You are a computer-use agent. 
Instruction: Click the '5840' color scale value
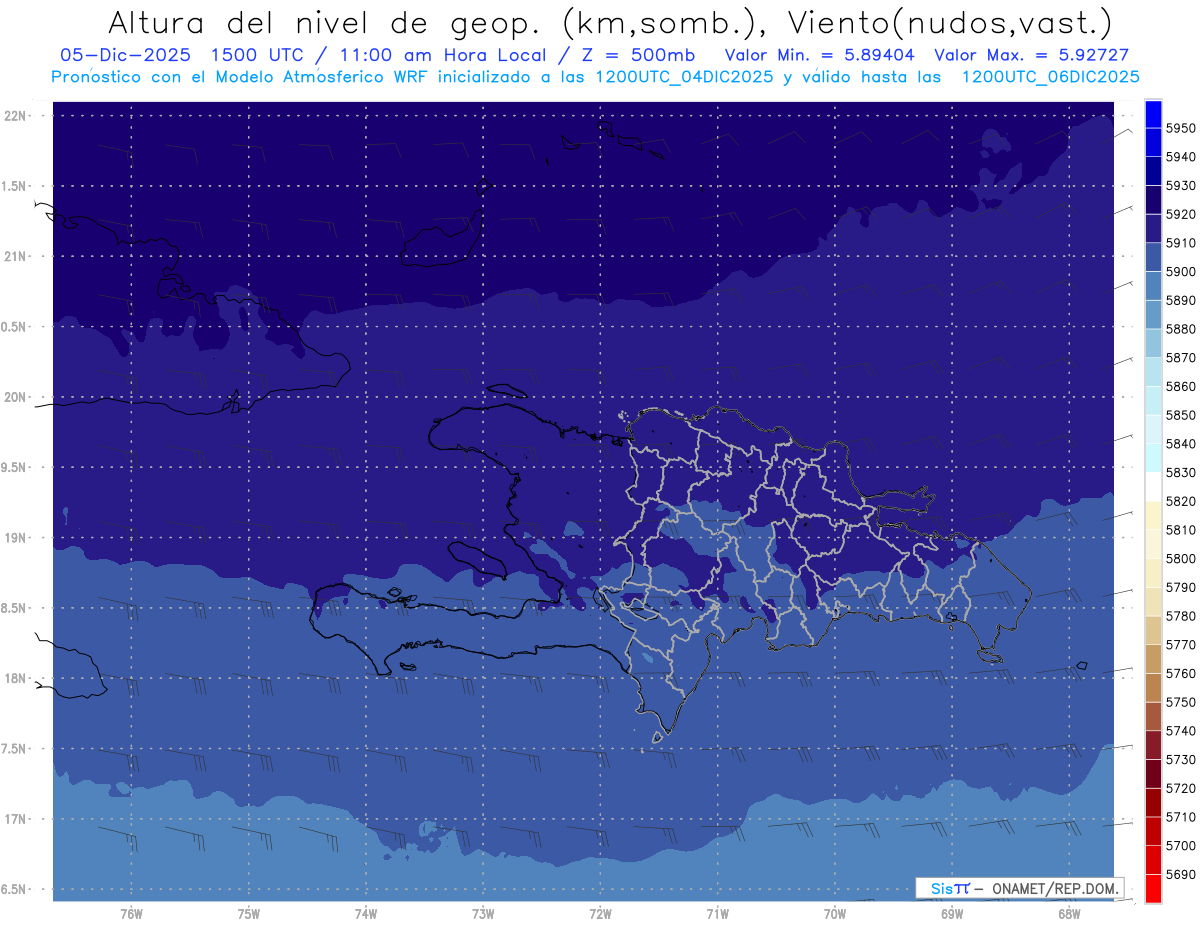[x=1180, y=444]
